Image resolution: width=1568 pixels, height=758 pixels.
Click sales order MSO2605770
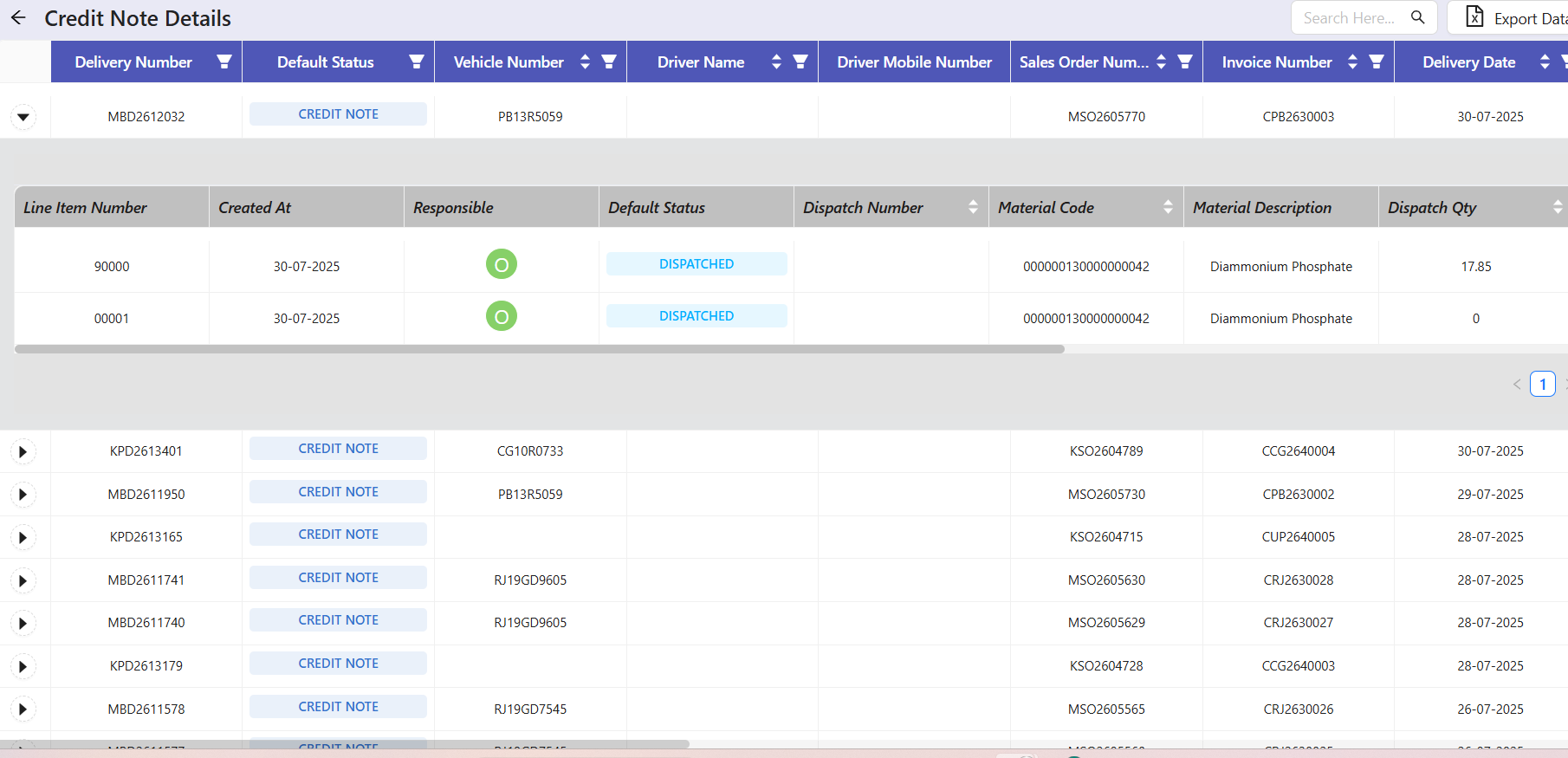click(x=1106, y=117)
